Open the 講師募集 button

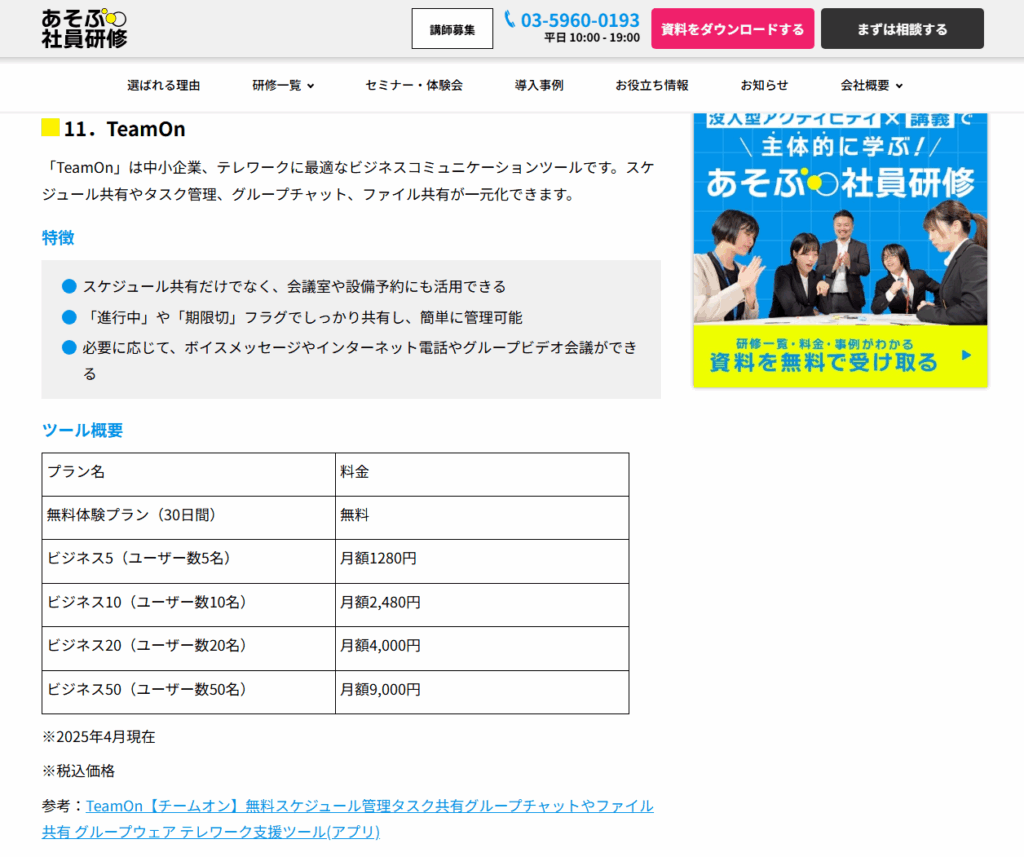pos(452,29)
